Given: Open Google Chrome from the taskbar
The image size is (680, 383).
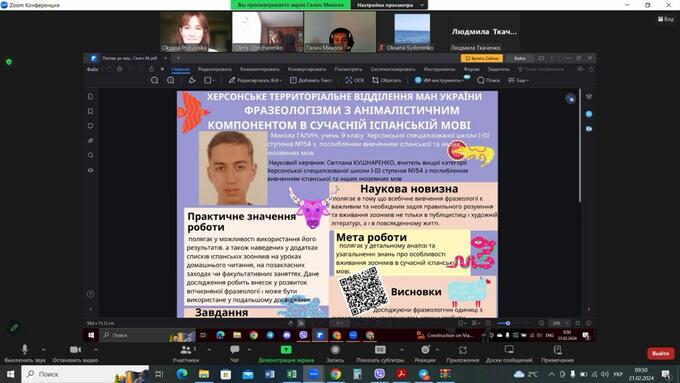Looking at the screenshot, I should 335,374.
